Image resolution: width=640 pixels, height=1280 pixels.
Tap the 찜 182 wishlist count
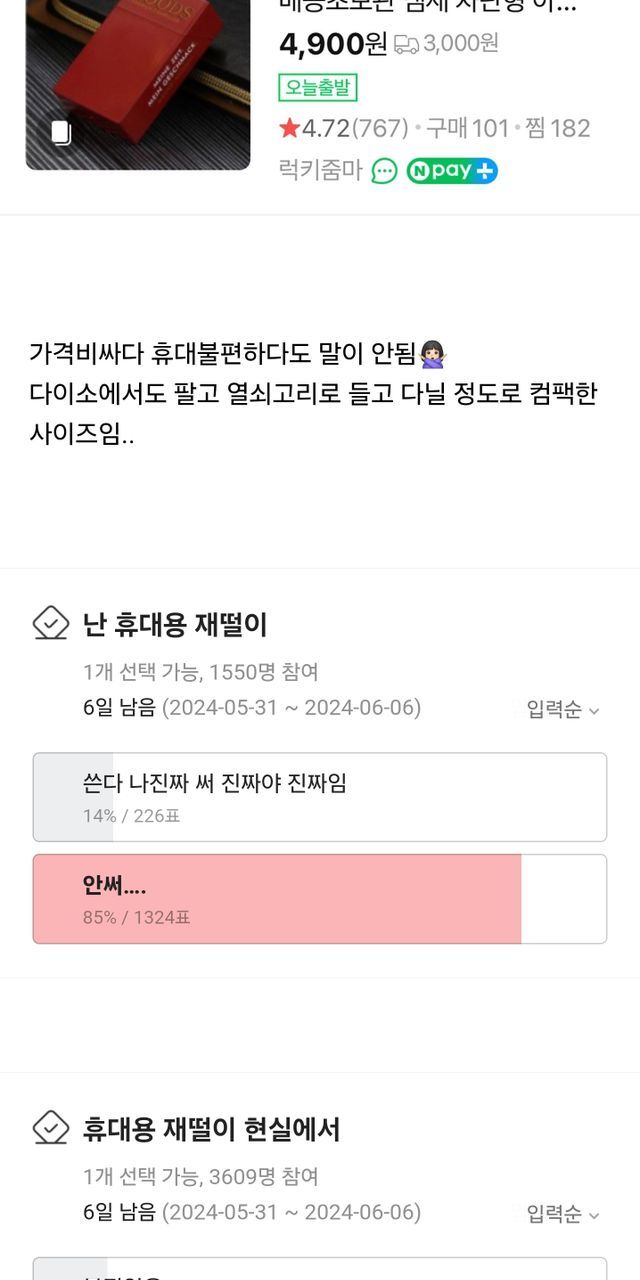tap(556, 128)
